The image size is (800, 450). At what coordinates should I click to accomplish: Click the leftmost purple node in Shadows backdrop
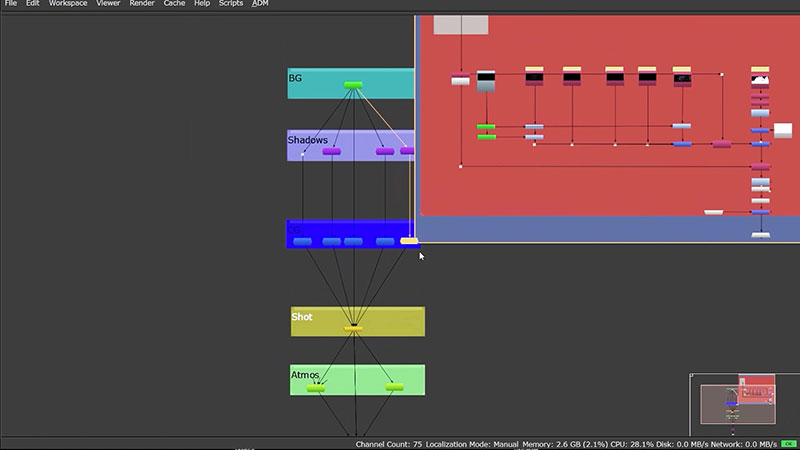332,151
